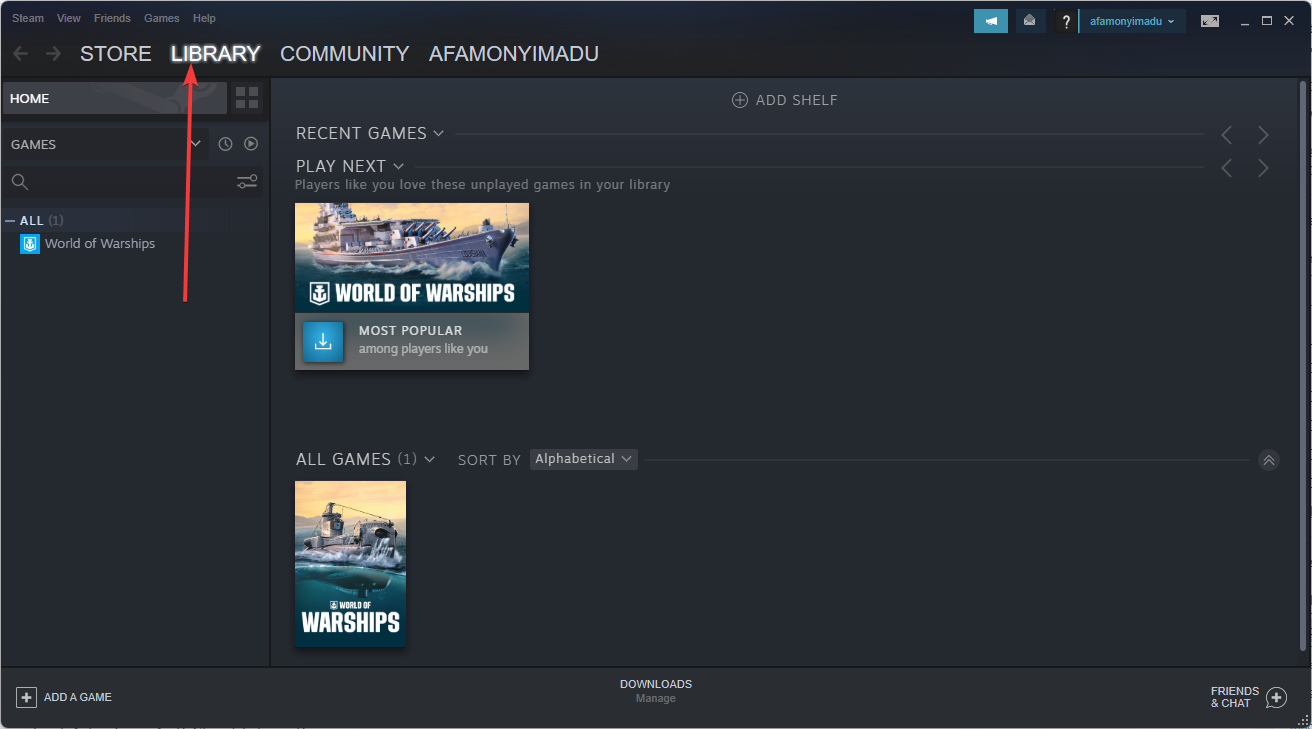Screen dimensions: 1312x729
Task: Switch to collections grid view icon
Action: coord(247,98)
